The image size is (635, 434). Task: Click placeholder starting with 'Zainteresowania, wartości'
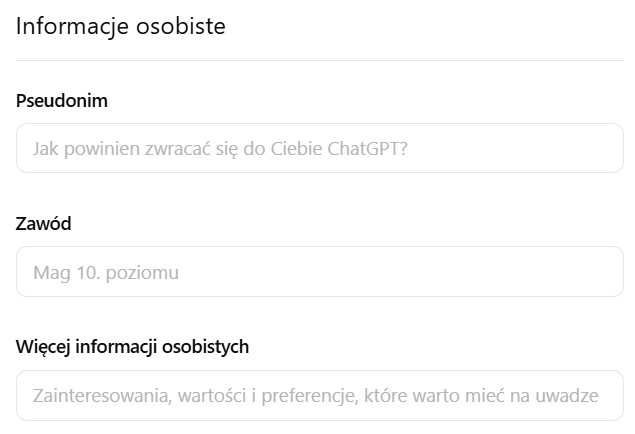click(x=315, y=395)
